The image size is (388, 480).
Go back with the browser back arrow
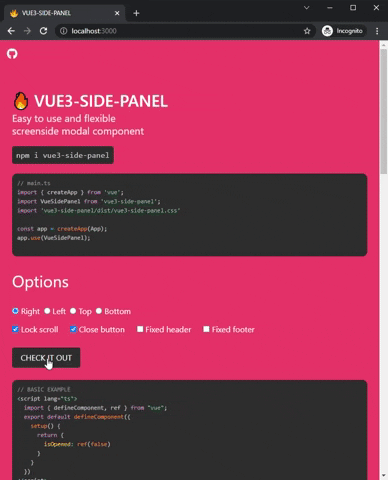[x=11, y=31]
